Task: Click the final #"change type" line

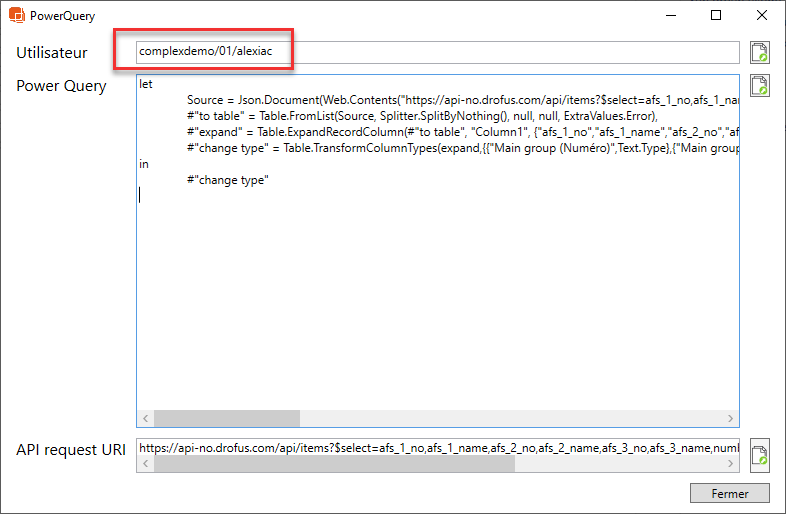Action: pos(228,180)
